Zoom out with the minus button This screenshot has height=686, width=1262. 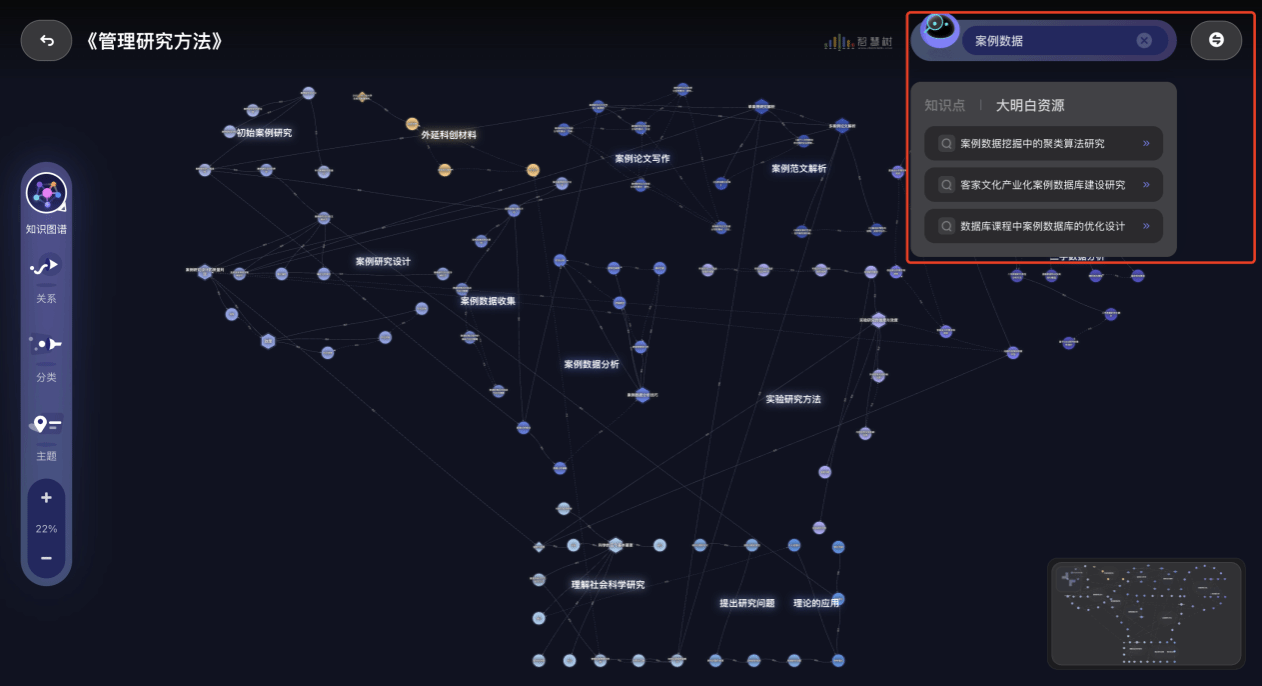coord(46,558)
